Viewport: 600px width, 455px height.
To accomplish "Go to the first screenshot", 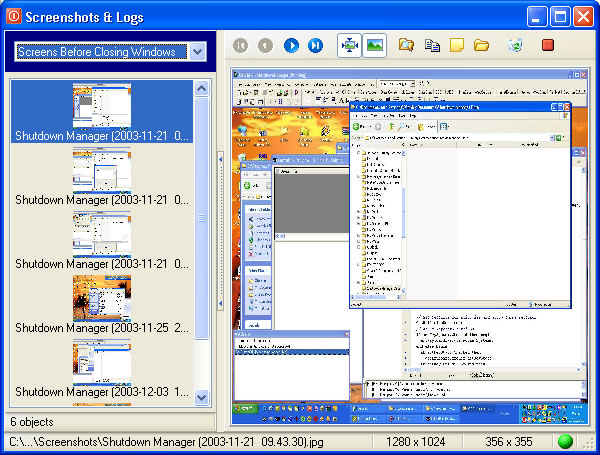I will 240,45.
